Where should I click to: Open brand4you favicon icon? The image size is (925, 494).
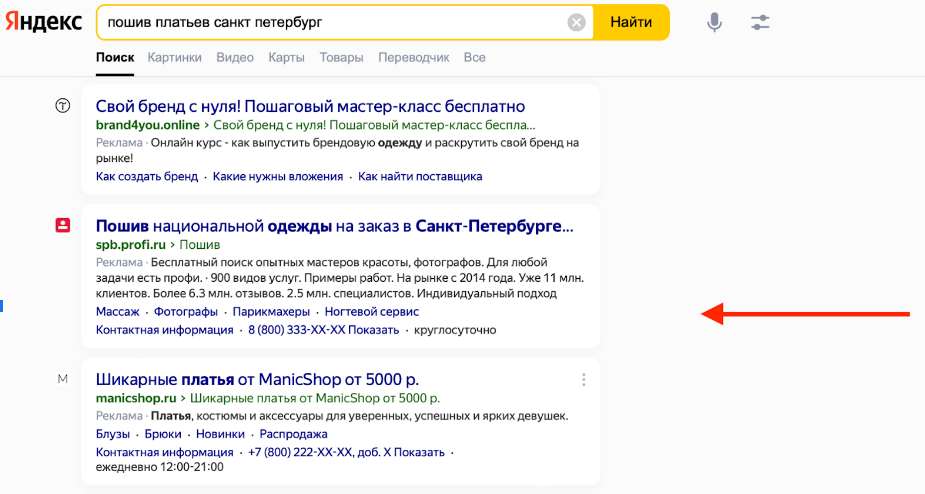click(x=63, y=106)
